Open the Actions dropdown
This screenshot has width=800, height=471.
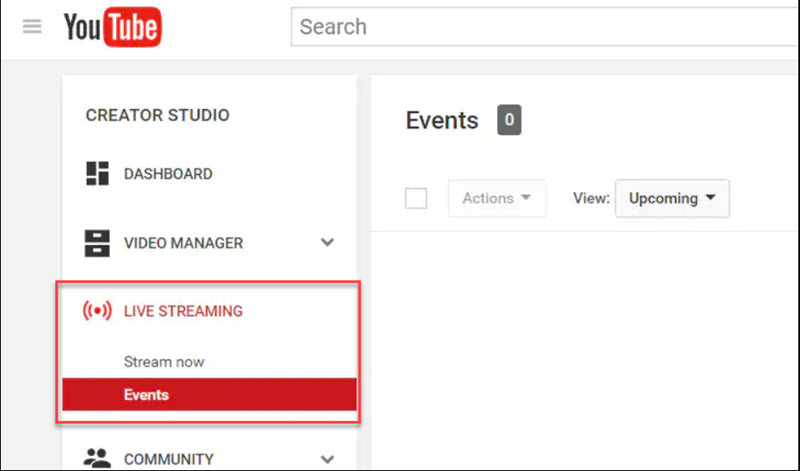point(497,198)
